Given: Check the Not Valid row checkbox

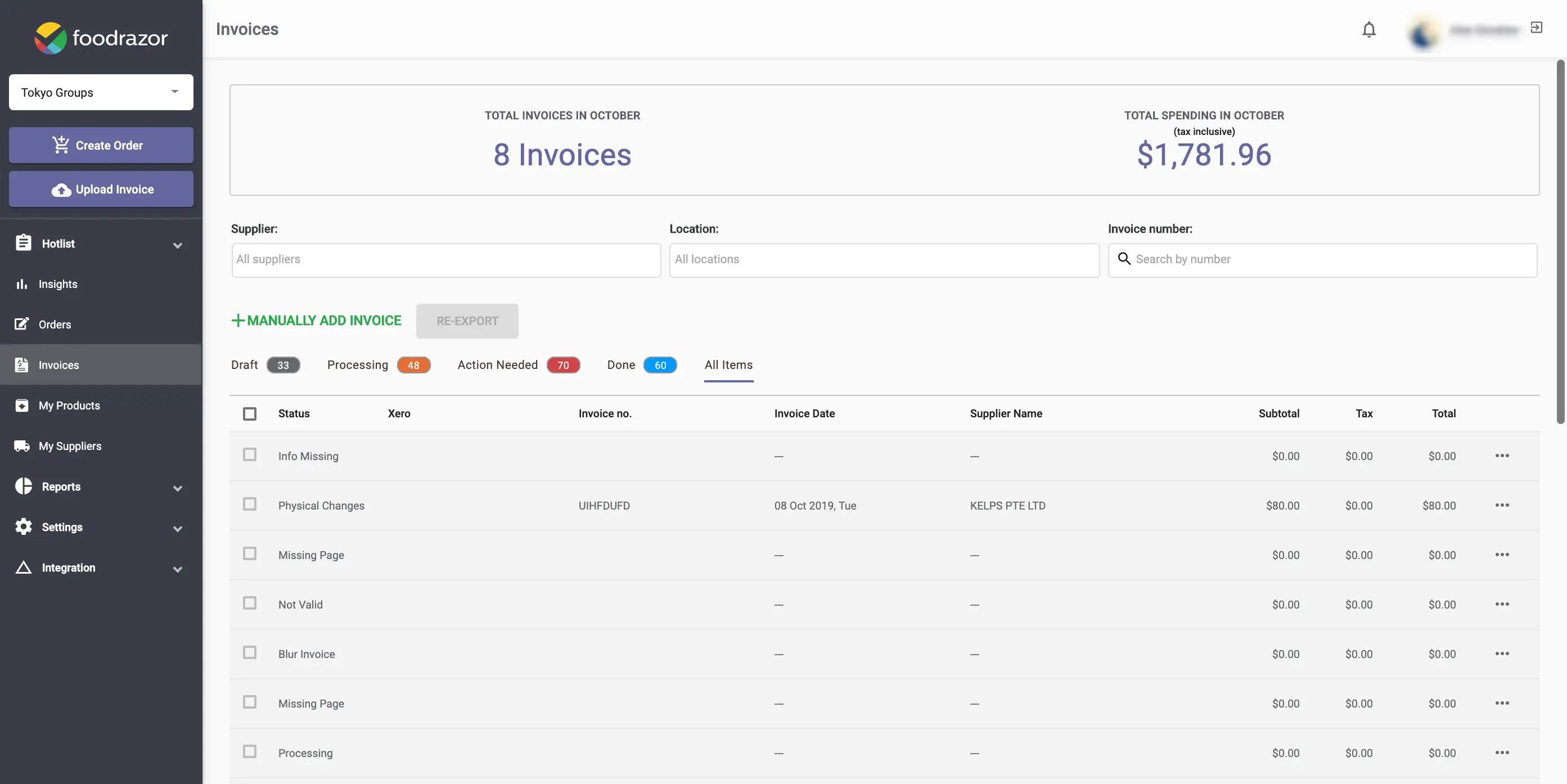Looking at the screenshot, I should (x=249, y=603).
